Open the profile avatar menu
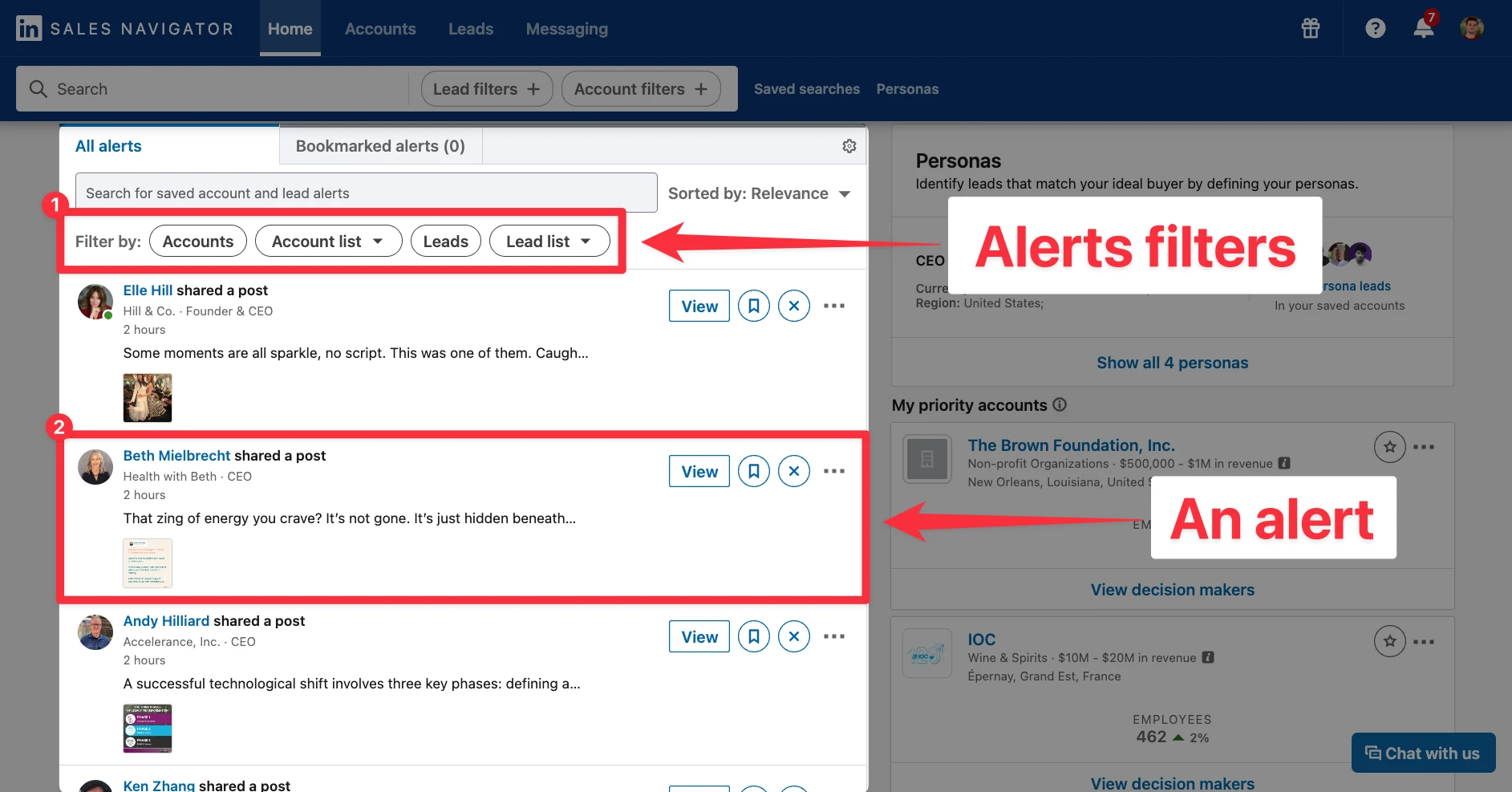The width and height of the screenshot is (1512, 792). (x=1472, y=29)
